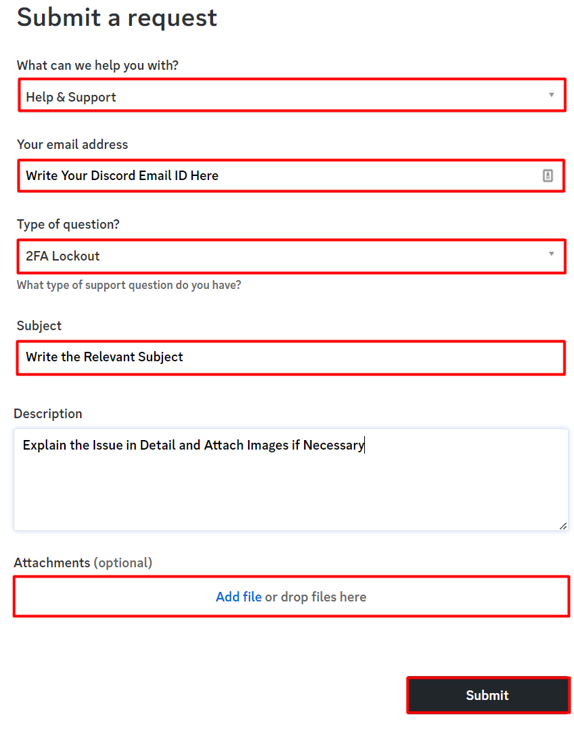Click the Add file link
This screenshot has width=574, height=746.
click(x=238, y=597)
